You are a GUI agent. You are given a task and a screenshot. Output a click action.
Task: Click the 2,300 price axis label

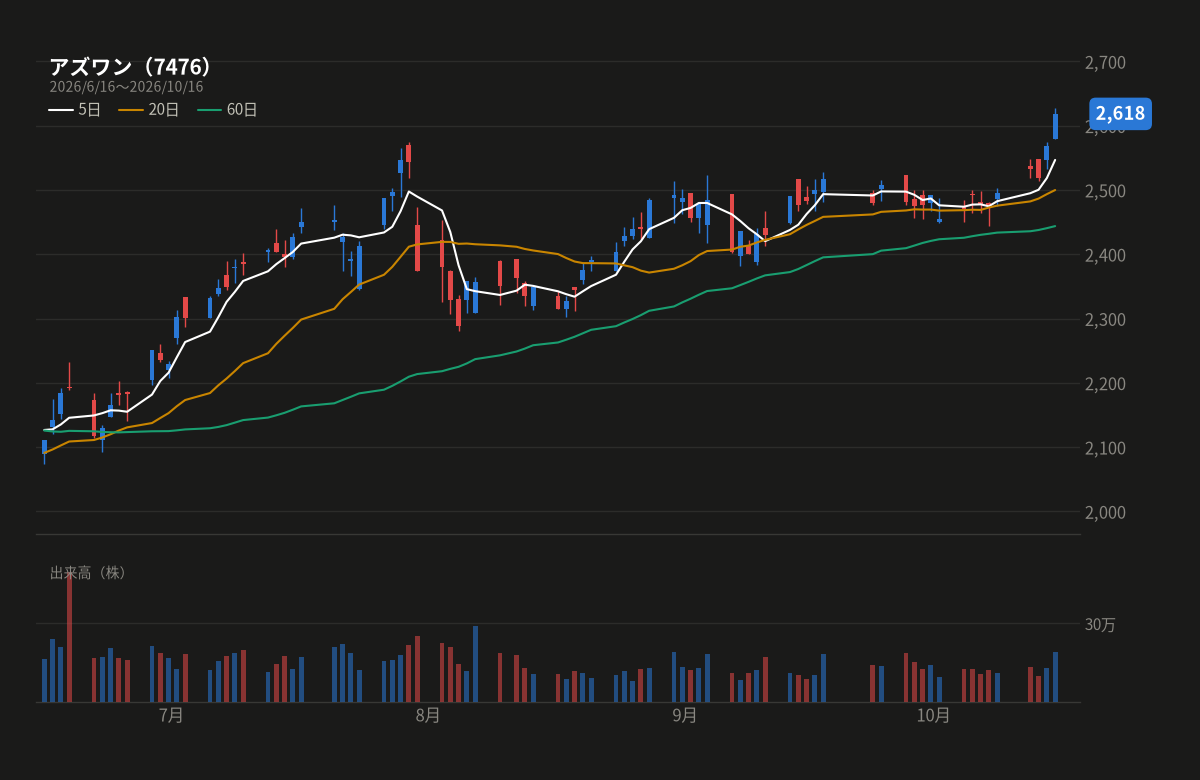click(x=1105, y=320)
